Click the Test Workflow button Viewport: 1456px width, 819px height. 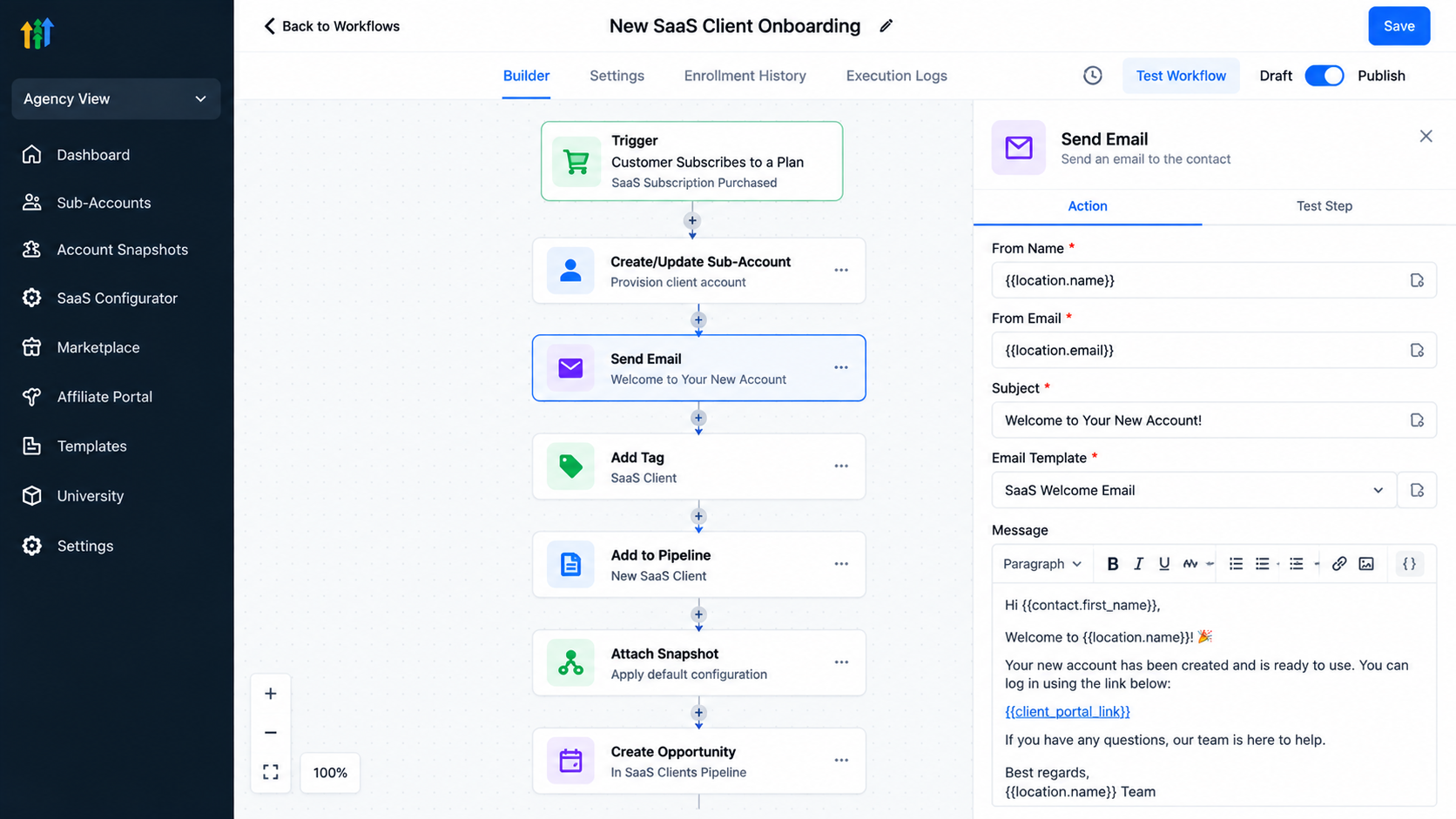1181,76
